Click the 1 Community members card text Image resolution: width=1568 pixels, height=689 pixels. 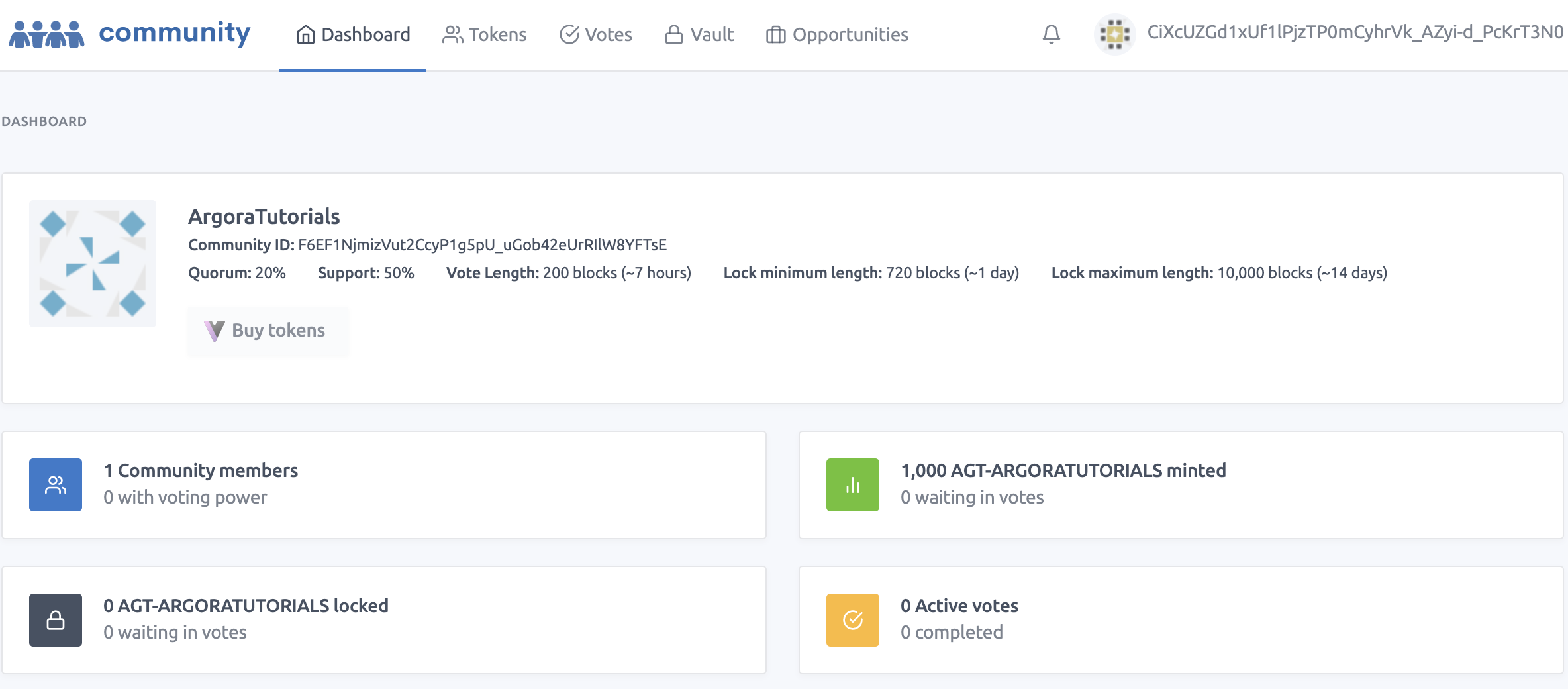coord(201,470)
